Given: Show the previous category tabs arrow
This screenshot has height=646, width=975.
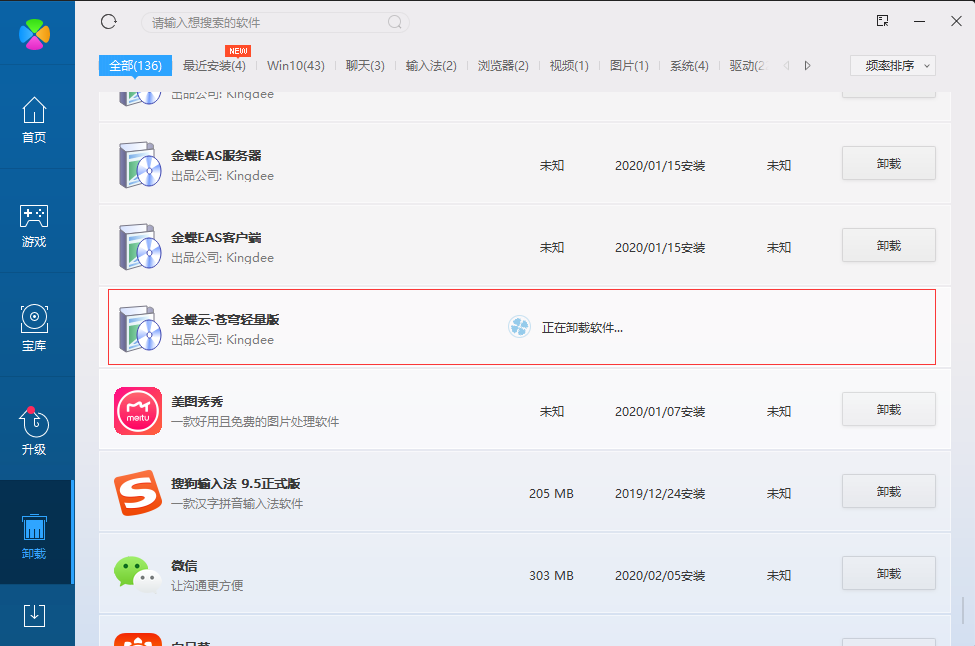Looking at the screenshot, I should (x=787, y=65).
